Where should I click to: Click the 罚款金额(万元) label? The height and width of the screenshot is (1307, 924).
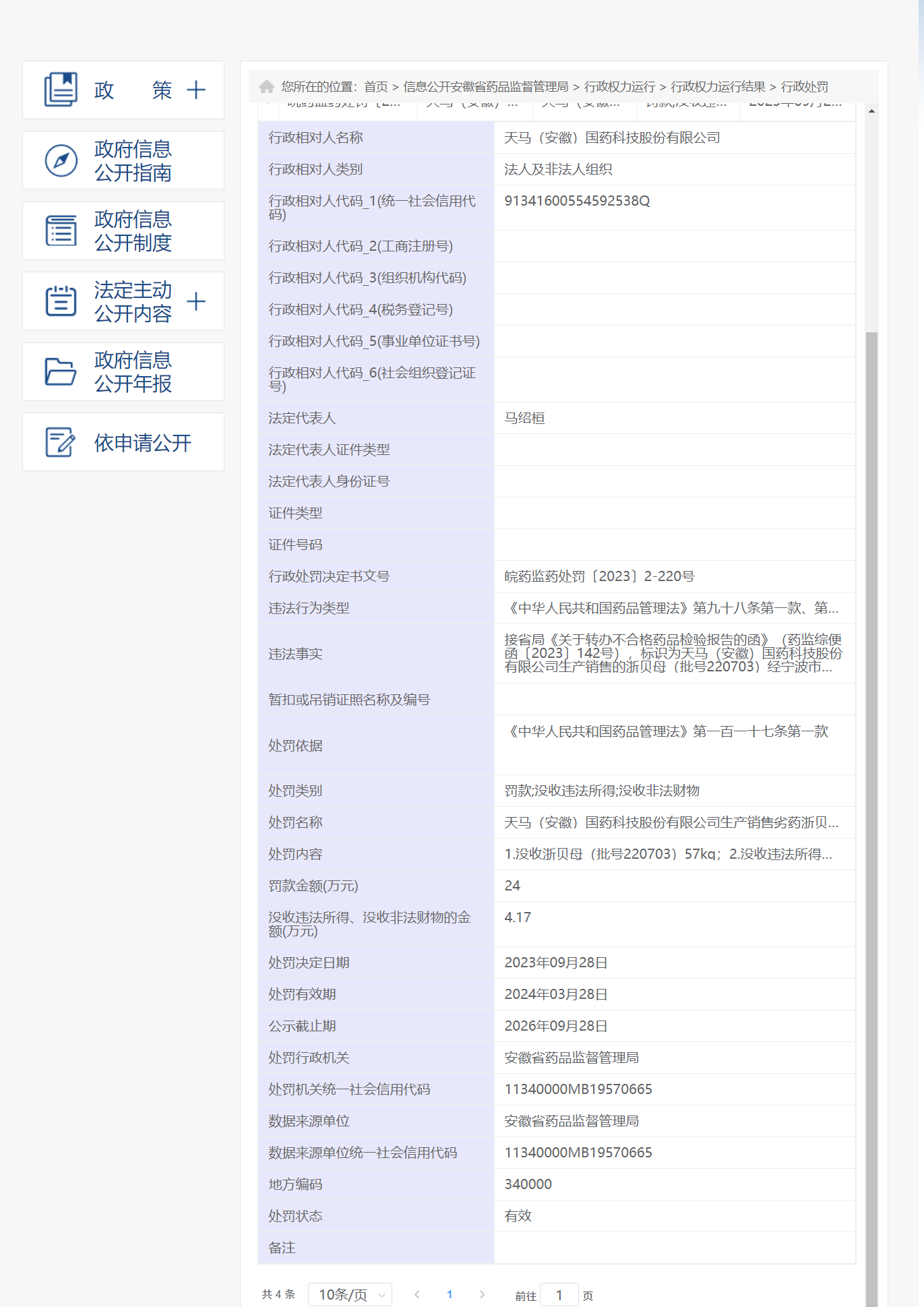(x=313, y=886)
